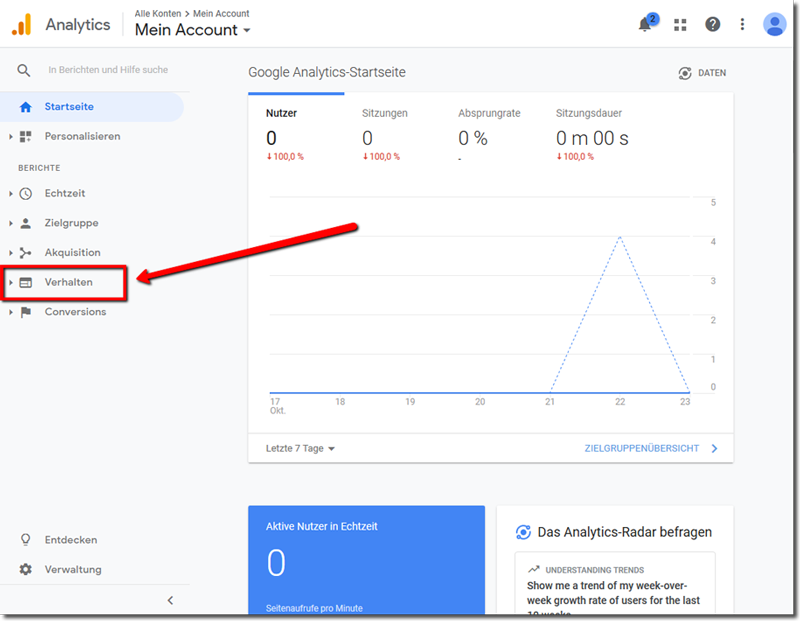Click the Echtzeit clock icon

[x=26, y=193]
